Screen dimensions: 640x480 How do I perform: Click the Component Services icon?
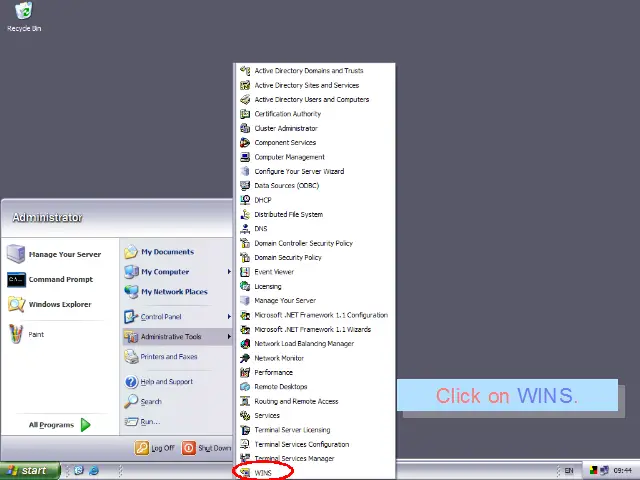pos(245,142)
